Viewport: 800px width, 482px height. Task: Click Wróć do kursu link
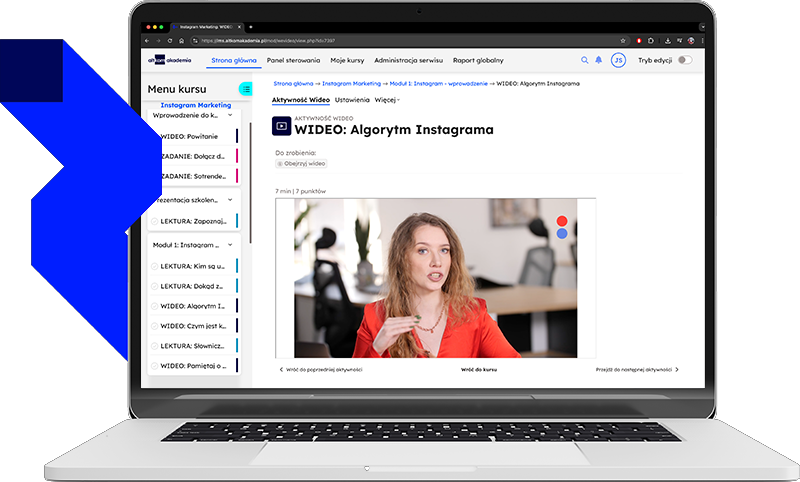tap(479, 369)
